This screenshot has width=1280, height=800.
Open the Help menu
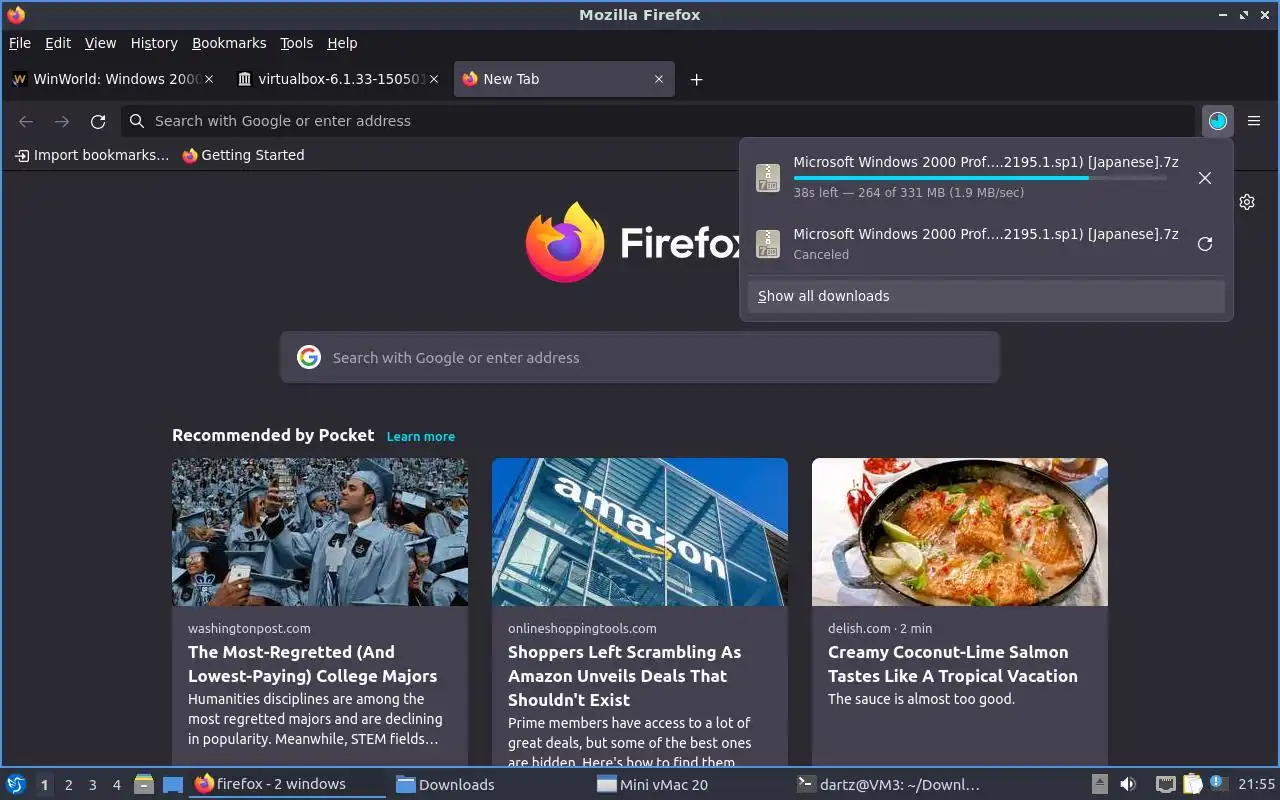(342, 43)
